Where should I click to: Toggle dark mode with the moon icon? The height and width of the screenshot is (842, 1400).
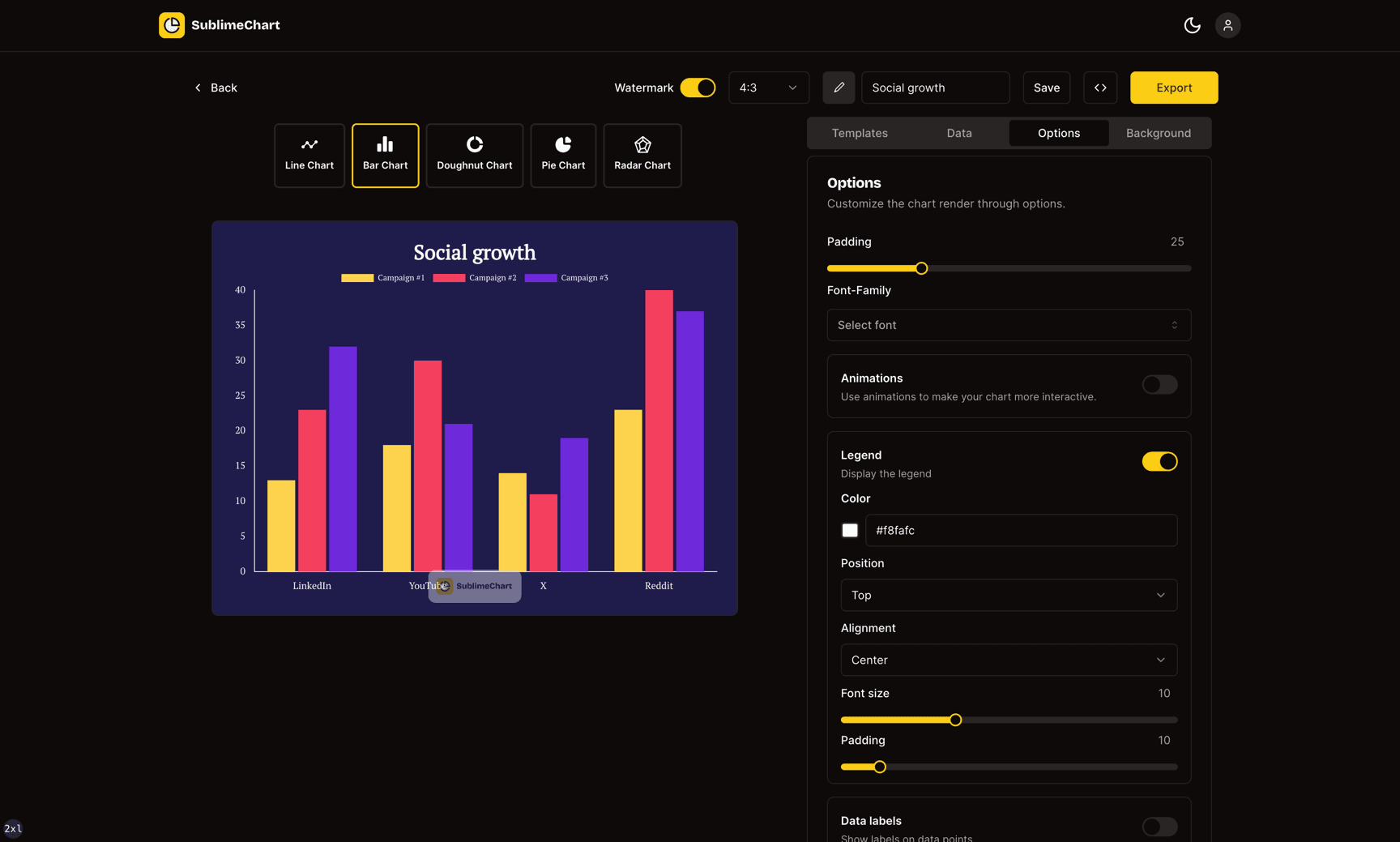pyautogui.click(x=1192, y=25)
